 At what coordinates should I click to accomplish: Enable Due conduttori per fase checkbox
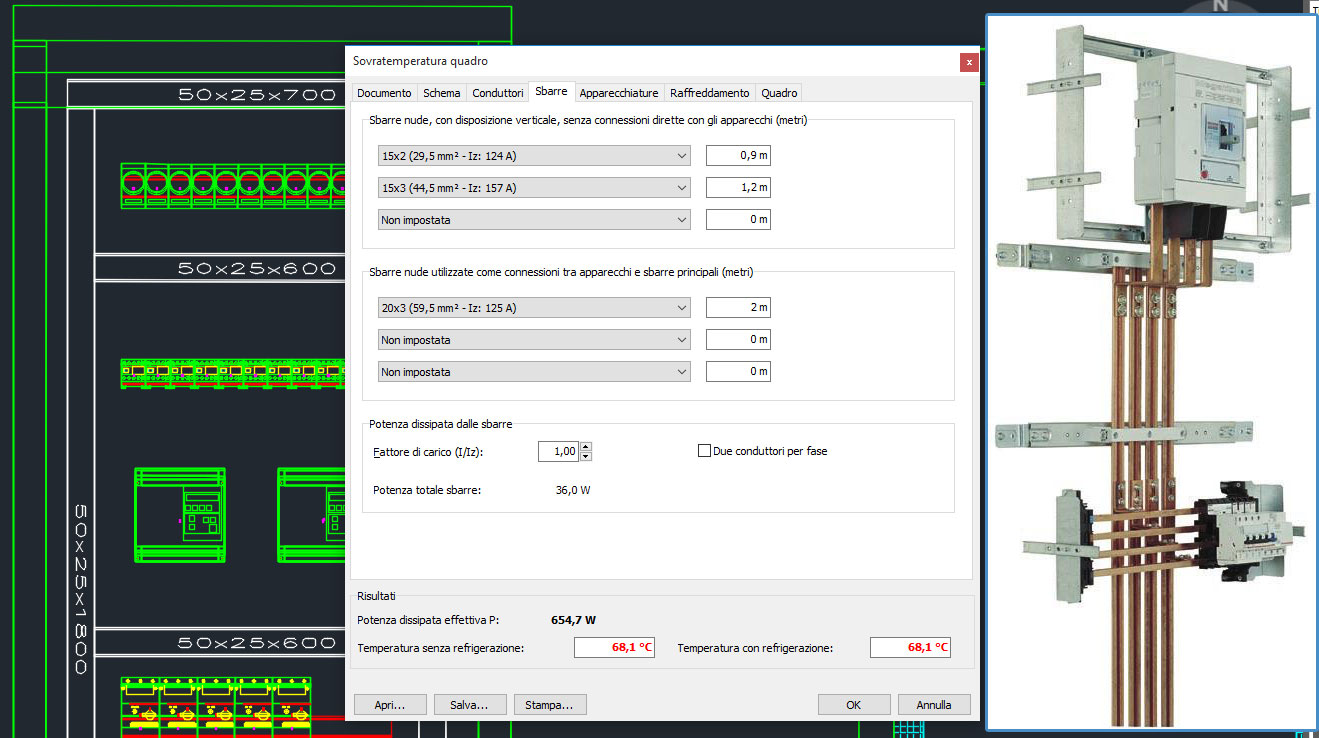click(704, 451)
